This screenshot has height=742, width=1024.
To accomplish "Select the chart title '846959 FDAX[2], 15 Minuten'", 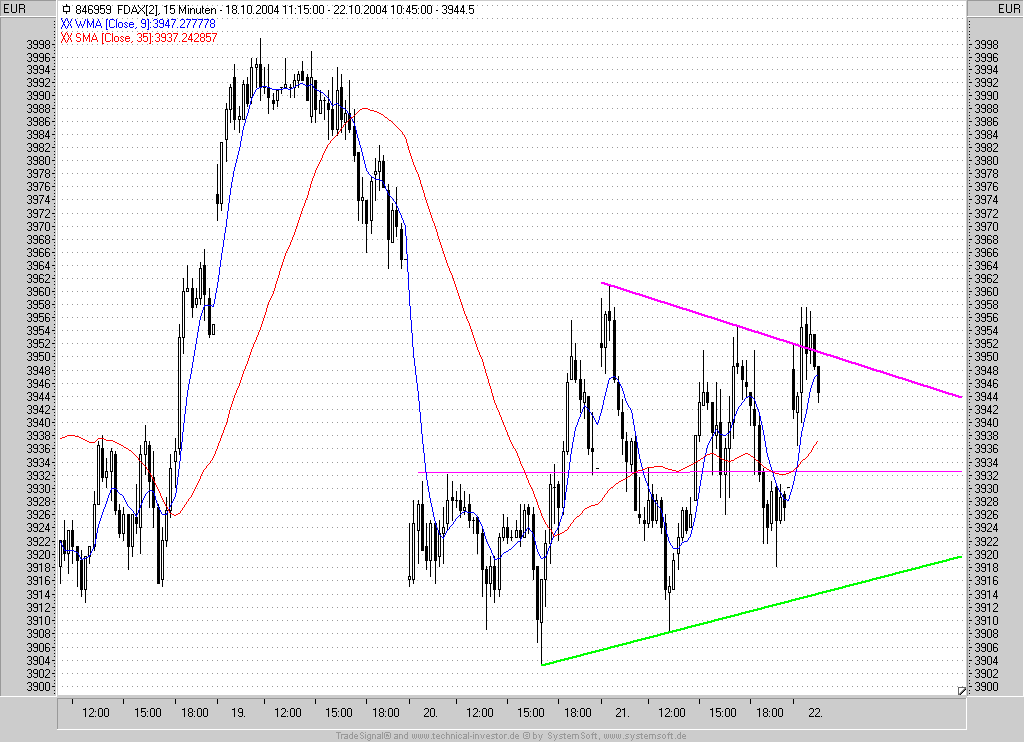I will click(x=146, y=10).
